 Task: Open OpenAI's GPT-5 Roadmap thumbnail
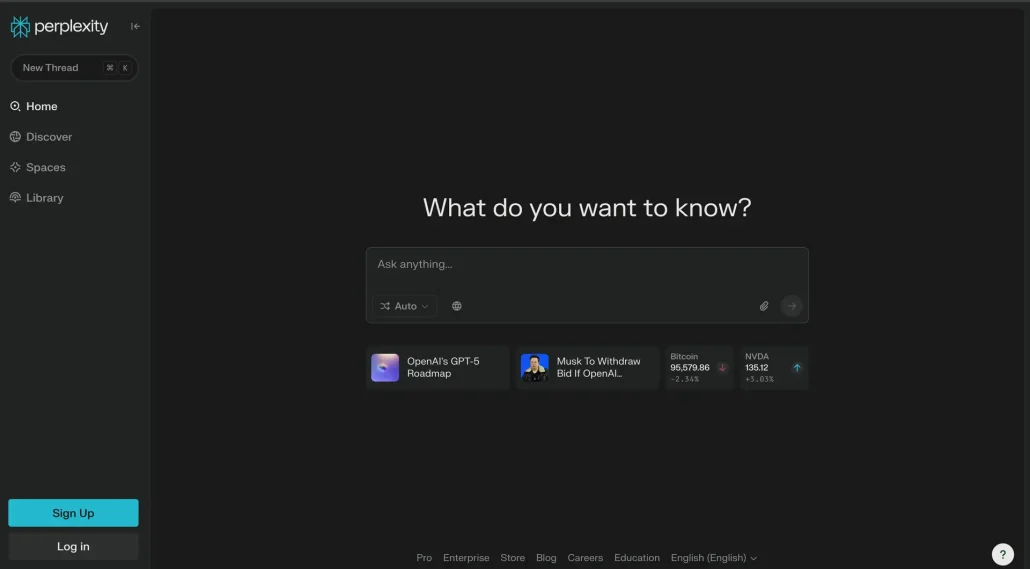[x=385, y=368]
